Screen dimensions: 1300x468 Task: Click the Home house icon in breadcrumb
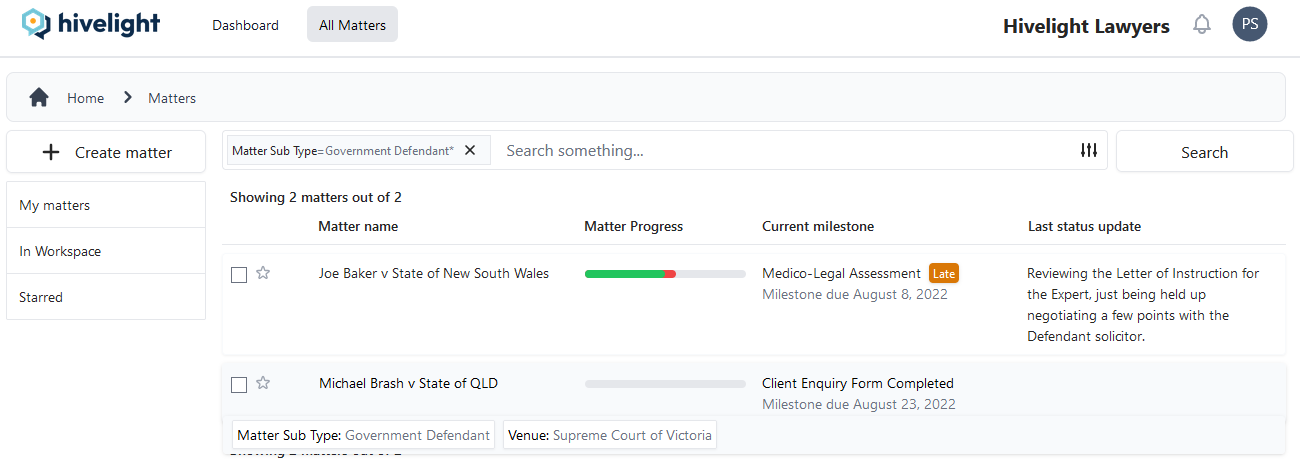tap(39, 98)
